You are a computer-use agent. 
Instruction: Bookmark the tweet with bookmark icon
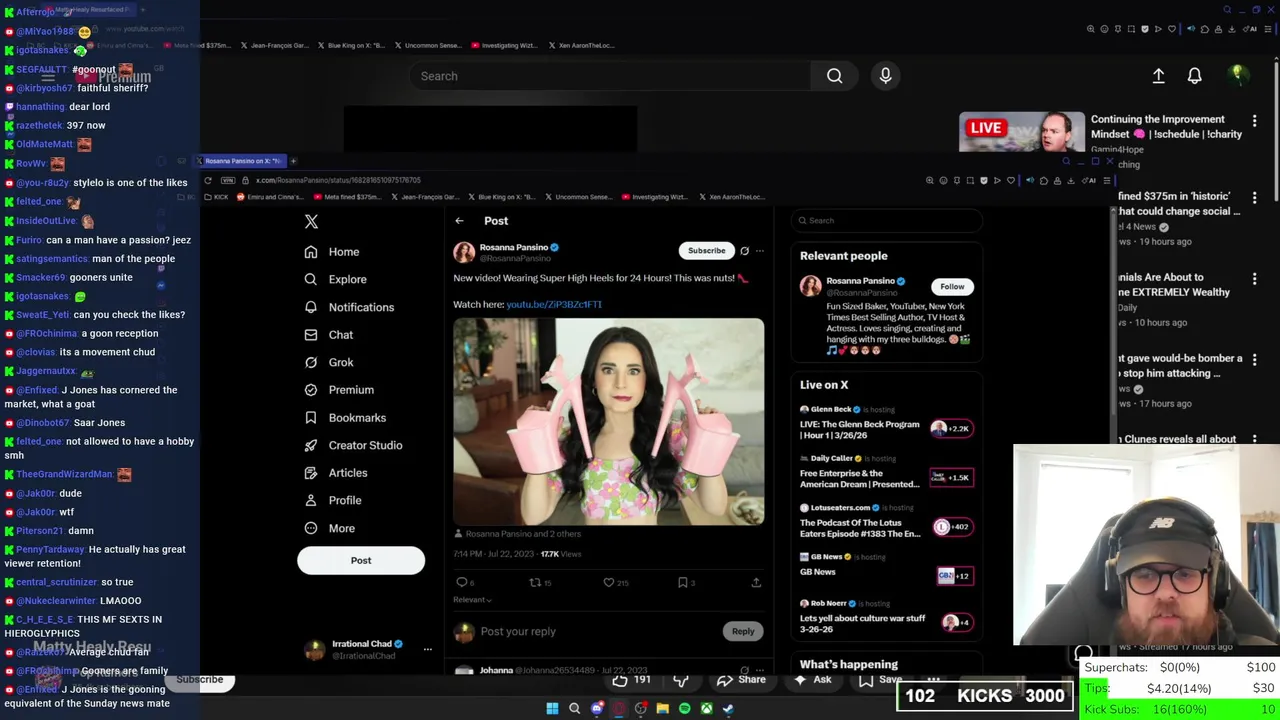pos(682,582)
